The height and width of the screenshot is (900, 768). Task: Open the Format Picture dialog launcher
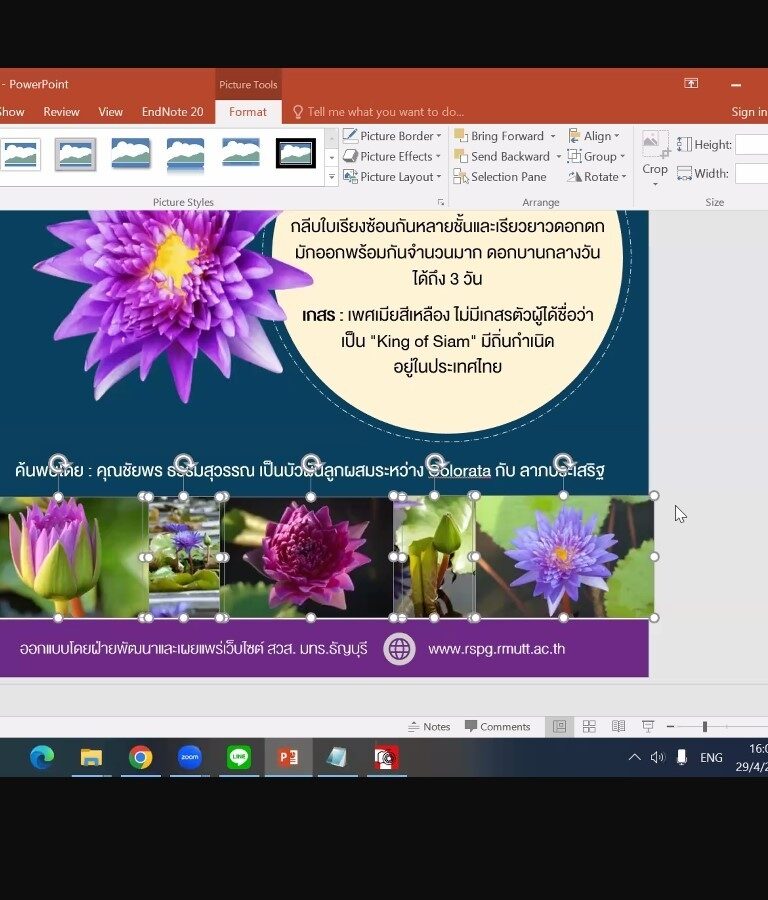[x=441, y=202]
